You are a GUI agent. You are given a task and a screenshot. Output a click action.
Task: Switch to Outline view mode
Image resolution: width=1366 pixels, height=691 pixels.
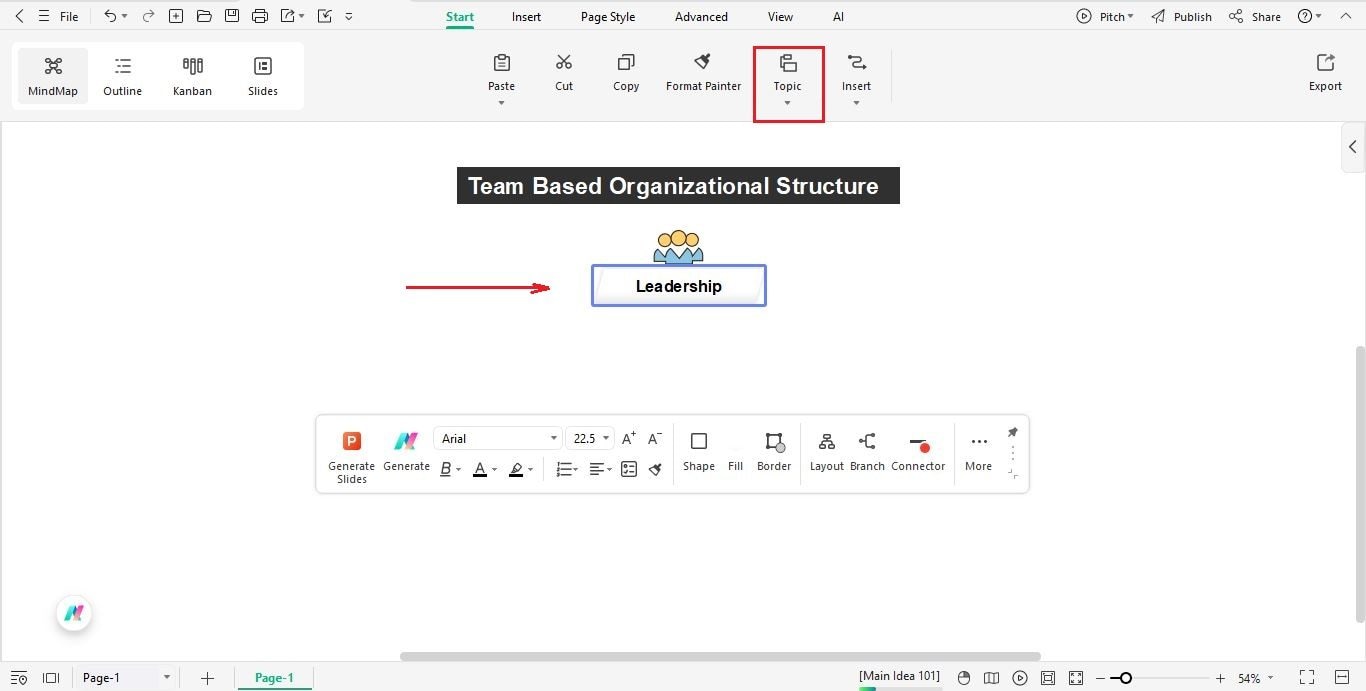[123, 76]
